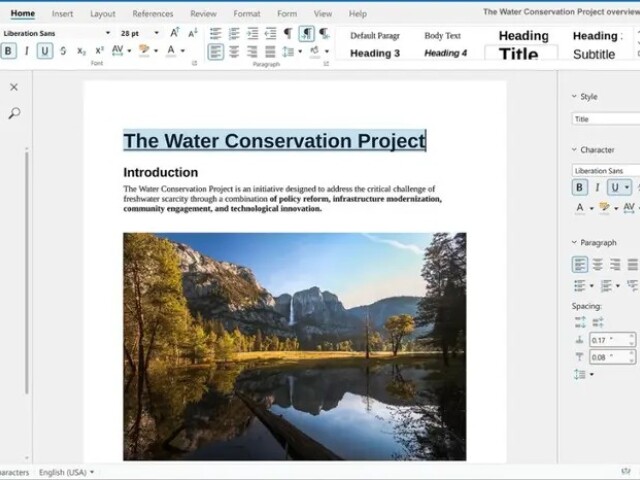Viewport: 640px width, 480px height.
Task: Apply the Heading 3 paragraph style
Action: click(375, 53)
